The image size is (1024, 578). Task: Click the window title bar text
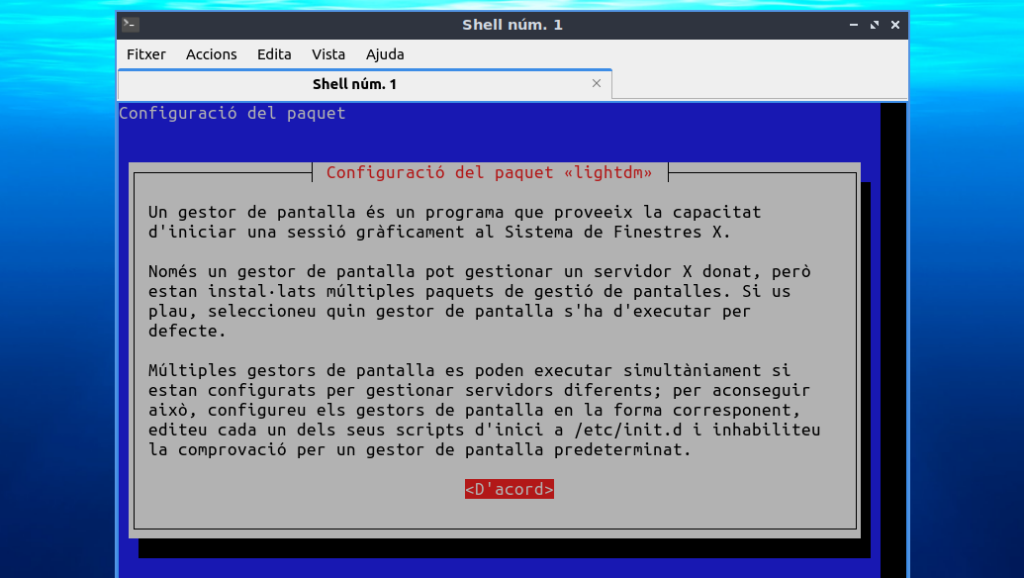512,25
